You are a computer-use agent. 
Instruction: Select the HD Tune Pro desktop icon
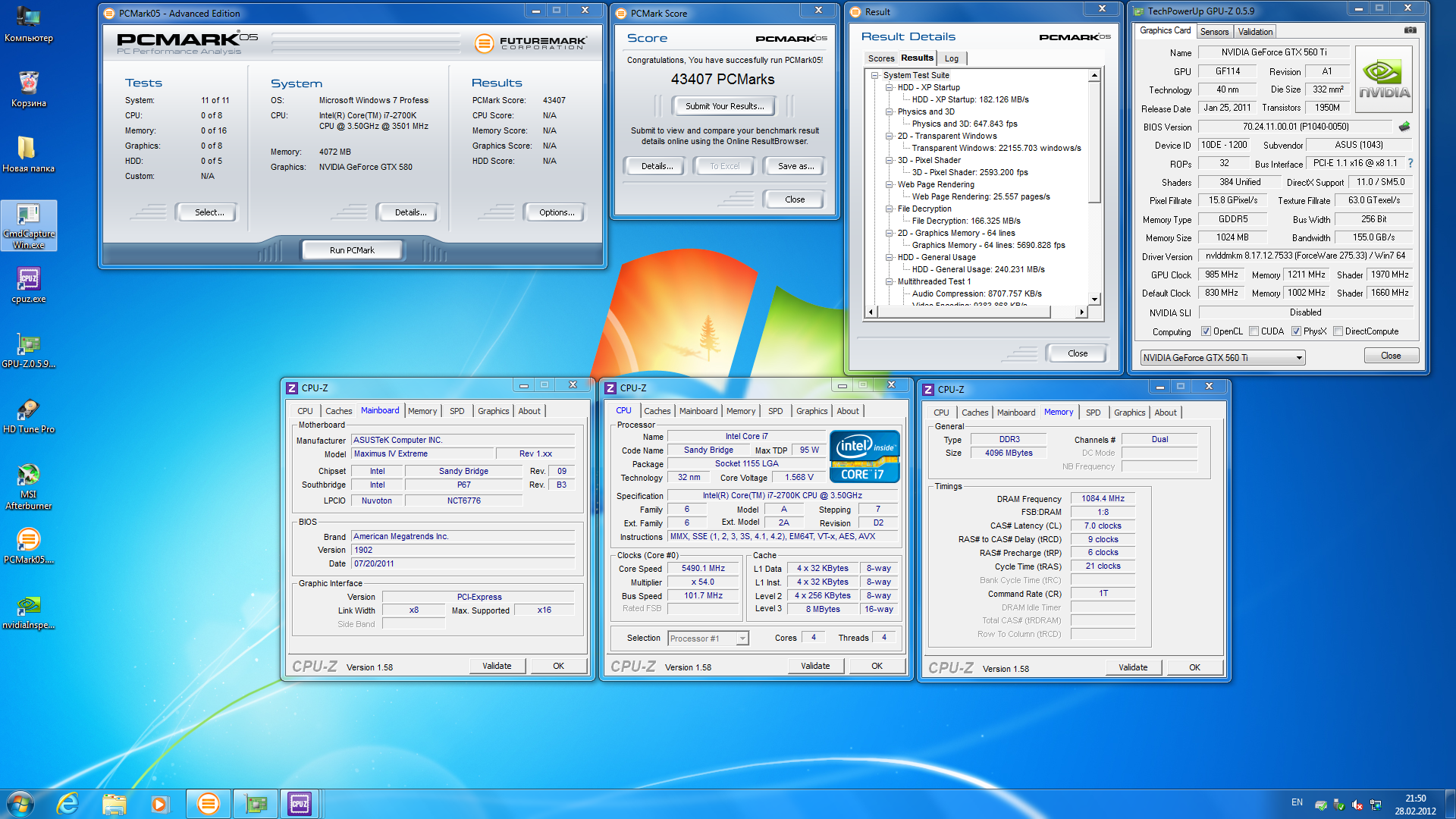(x=28, y=416)
